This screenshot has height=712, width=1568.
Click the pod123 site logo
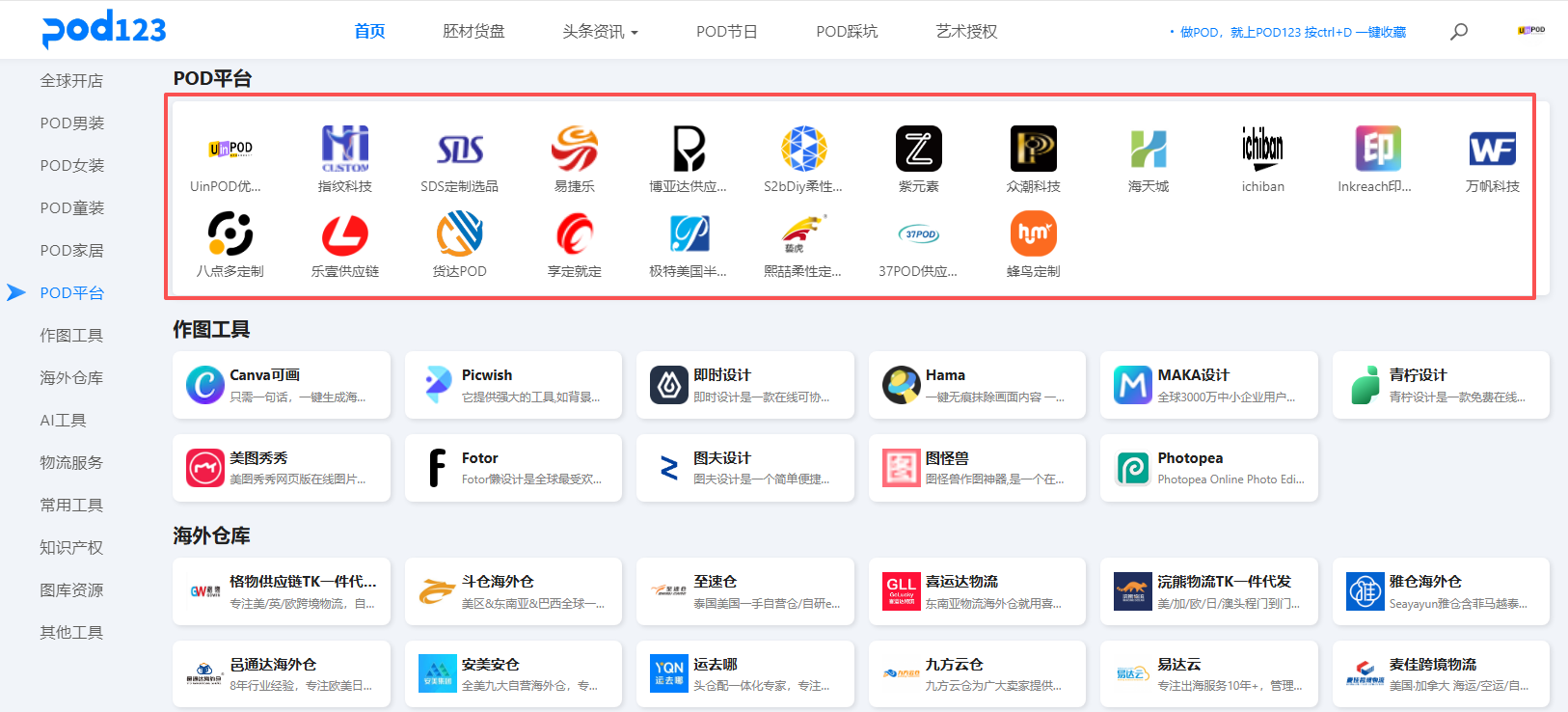coord(104,29)
